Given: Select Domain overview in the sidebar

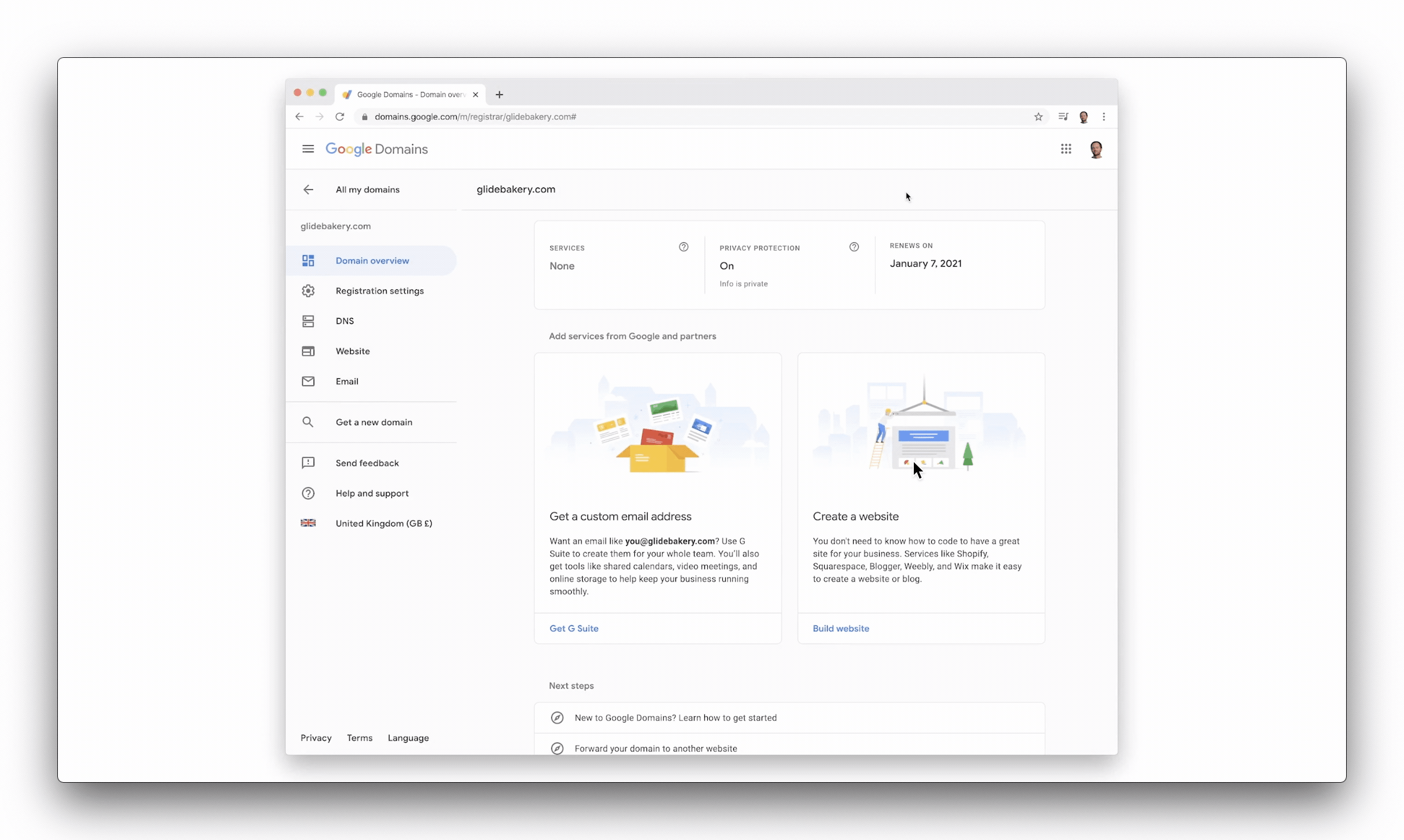Looking at the screenshot, I should 372,260.
